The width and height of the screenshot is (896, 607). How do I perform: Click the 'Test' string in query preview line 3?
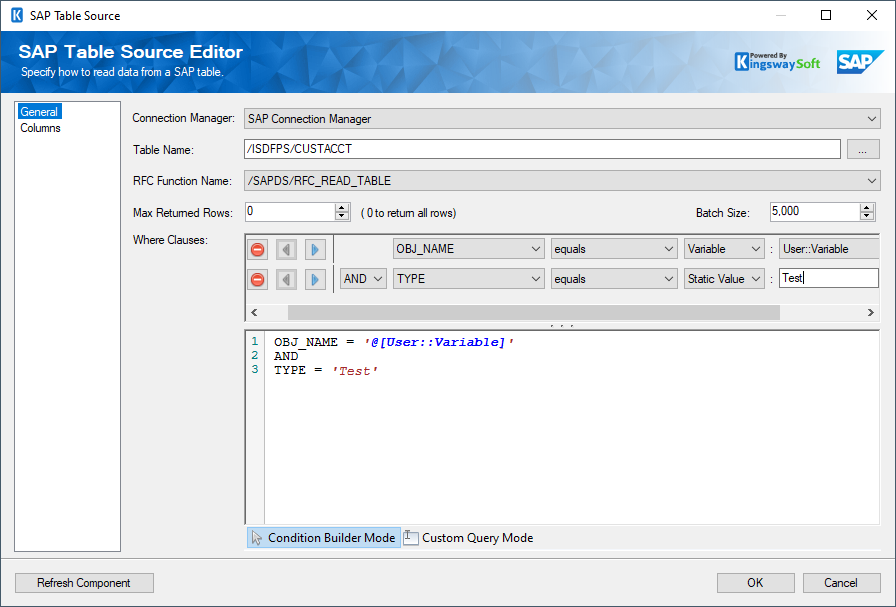355,371
